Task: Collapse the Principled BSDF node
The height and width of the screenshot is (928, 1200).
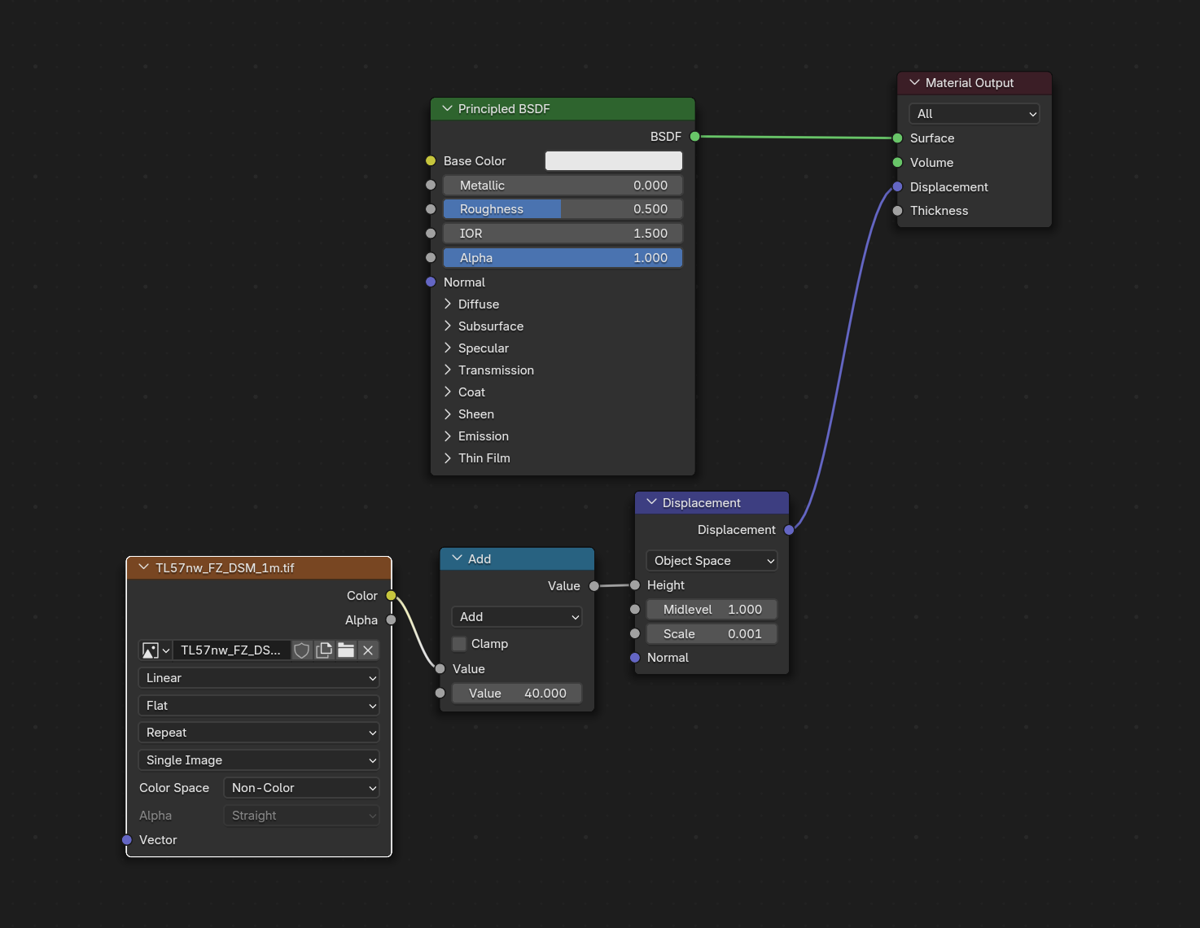Action: pos(447,109)
